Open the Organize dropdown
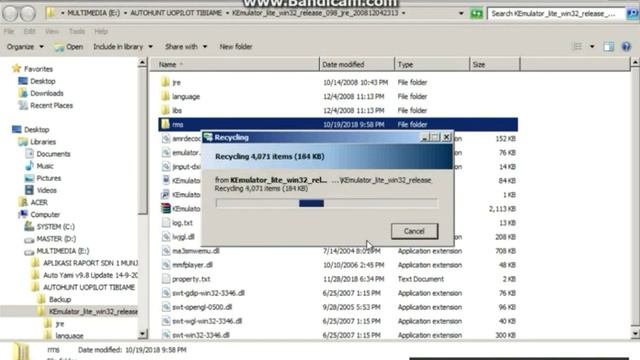640x360 pixels. click(25, 47)
